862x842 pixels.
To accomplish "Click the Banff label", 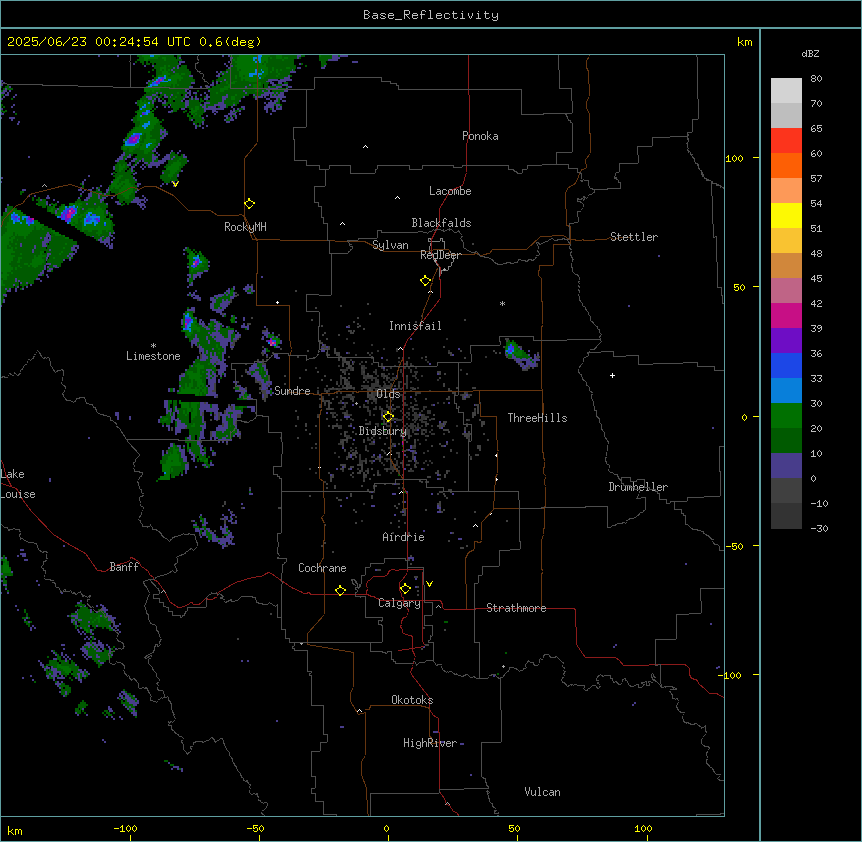I will click(x=124, y=567).
